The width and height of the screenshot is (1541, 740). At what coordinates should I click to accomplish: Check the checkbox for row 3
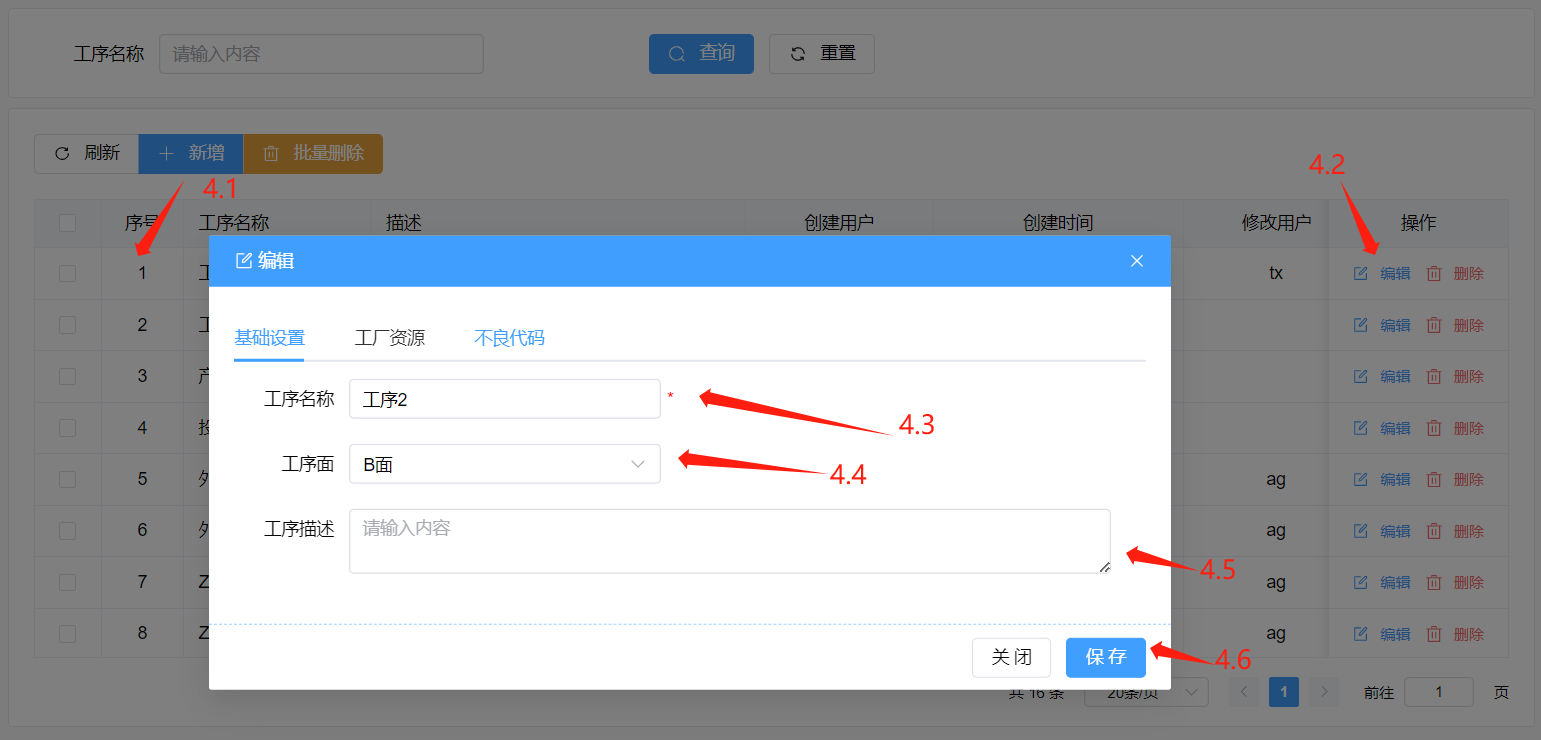[67, 376]
